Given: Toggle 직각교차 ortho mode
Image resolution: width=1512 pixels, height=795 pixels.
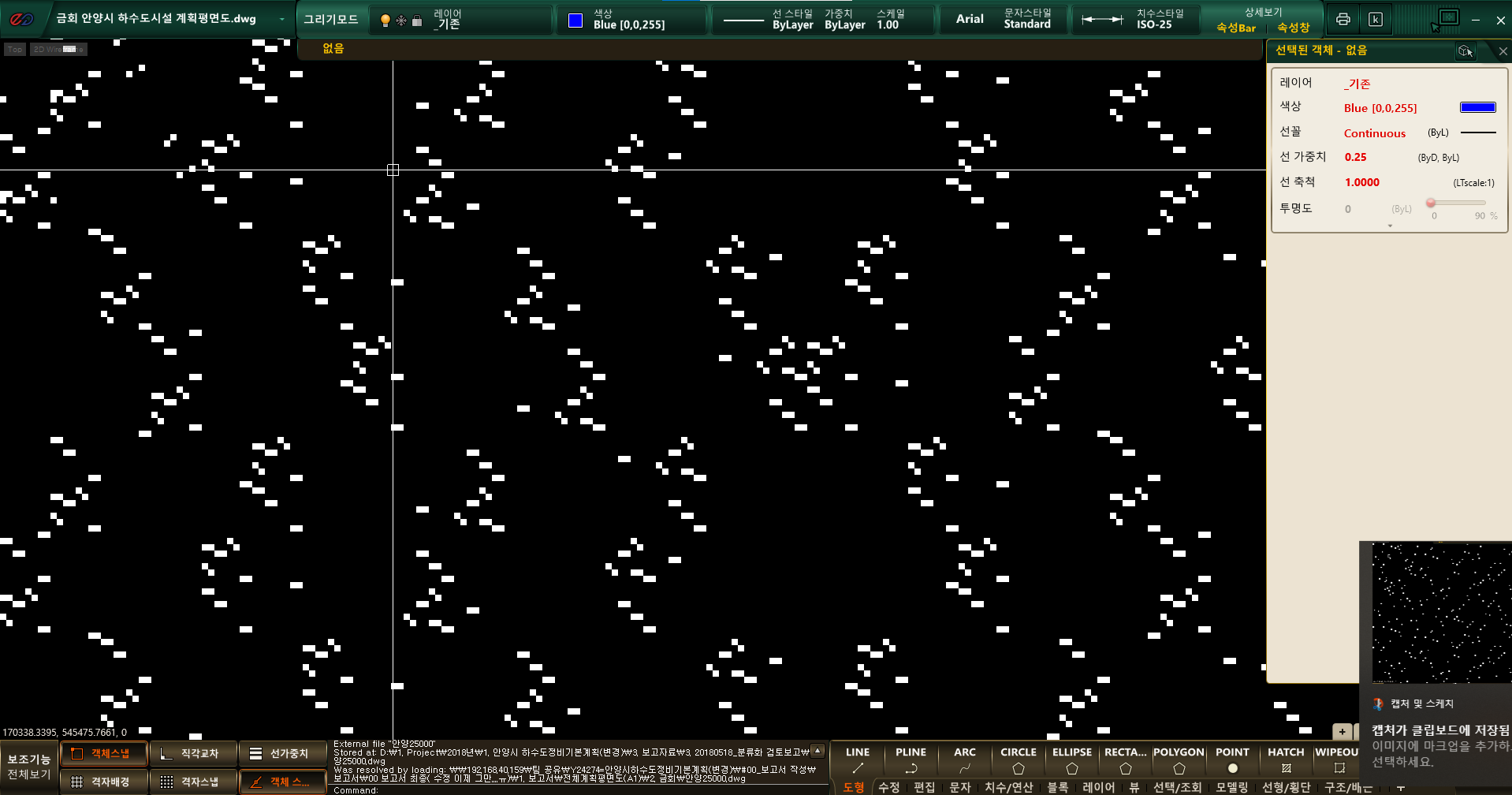Looking at the screenshot, I should (194, 754).
